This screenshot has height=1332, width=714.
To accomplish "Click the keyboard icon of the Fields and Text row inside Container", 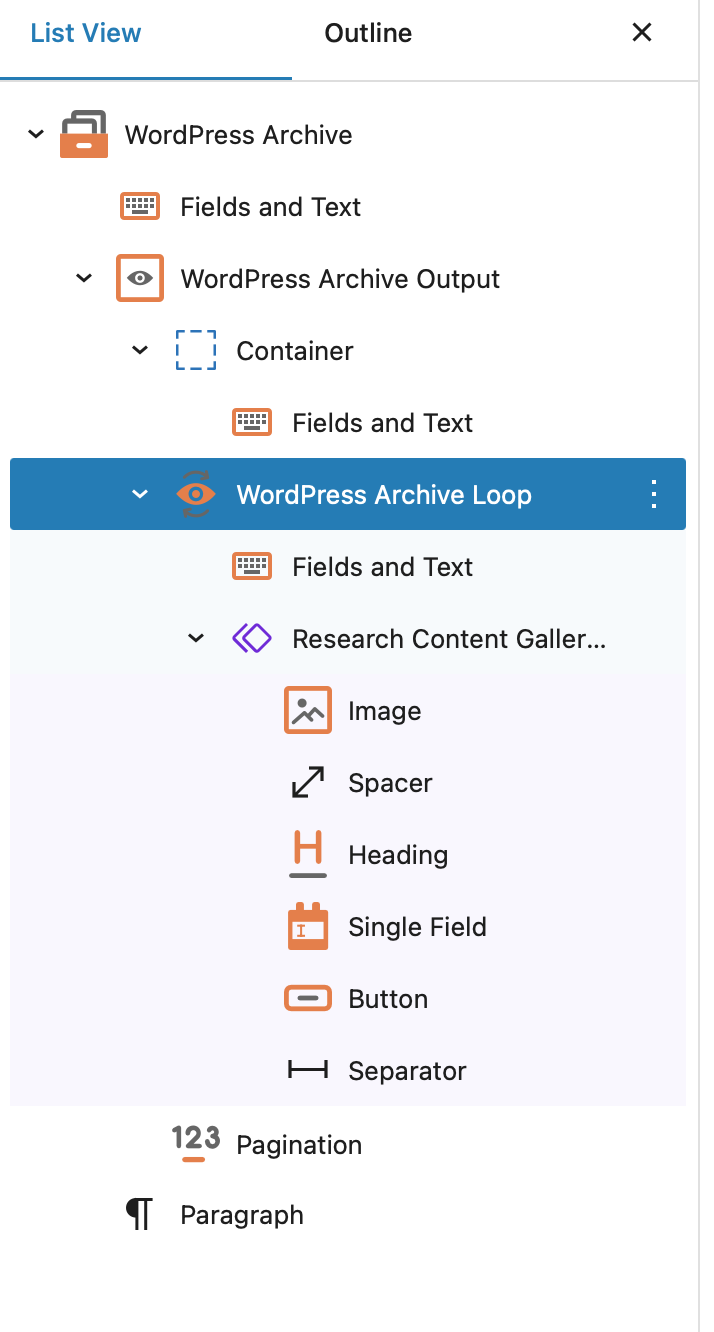I will point(252,423).
